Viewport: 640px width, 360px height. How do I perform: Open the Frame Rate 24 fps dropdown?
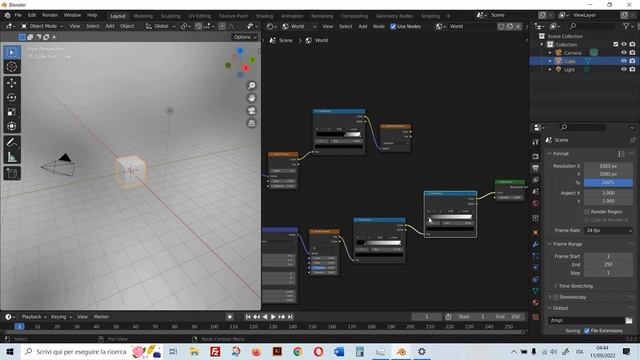609,231
